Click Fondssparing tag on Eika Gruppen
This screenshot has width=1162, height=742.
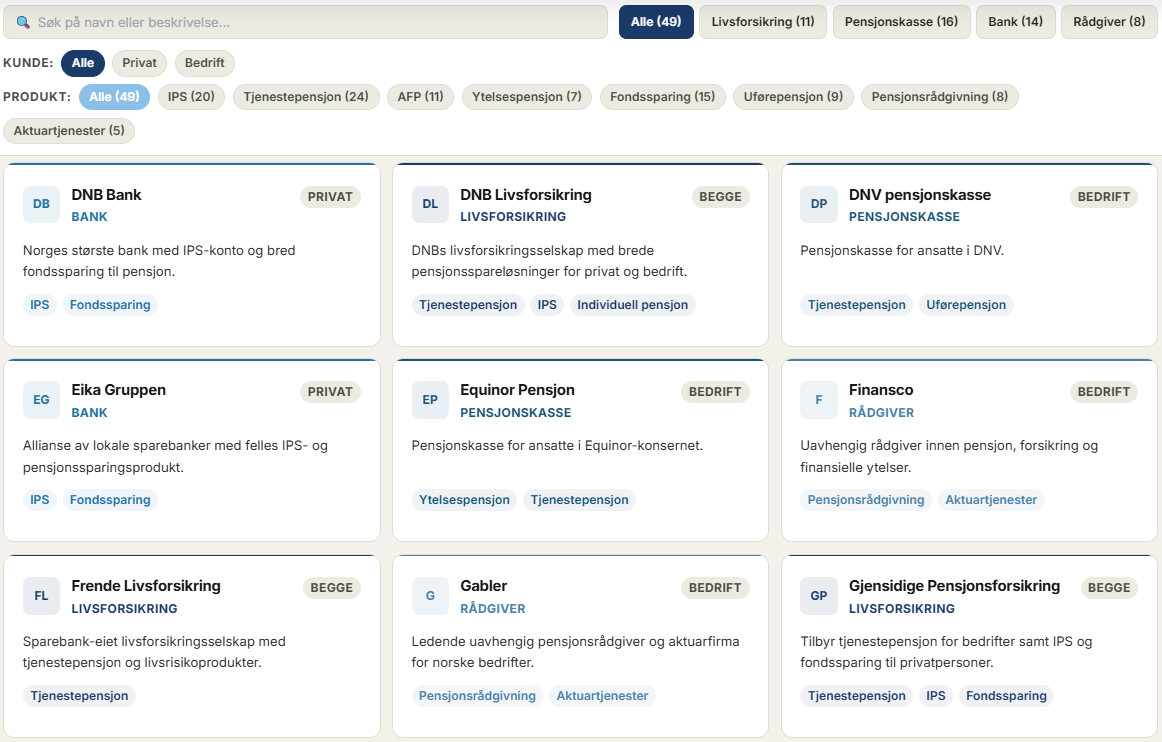pos(110,500)
